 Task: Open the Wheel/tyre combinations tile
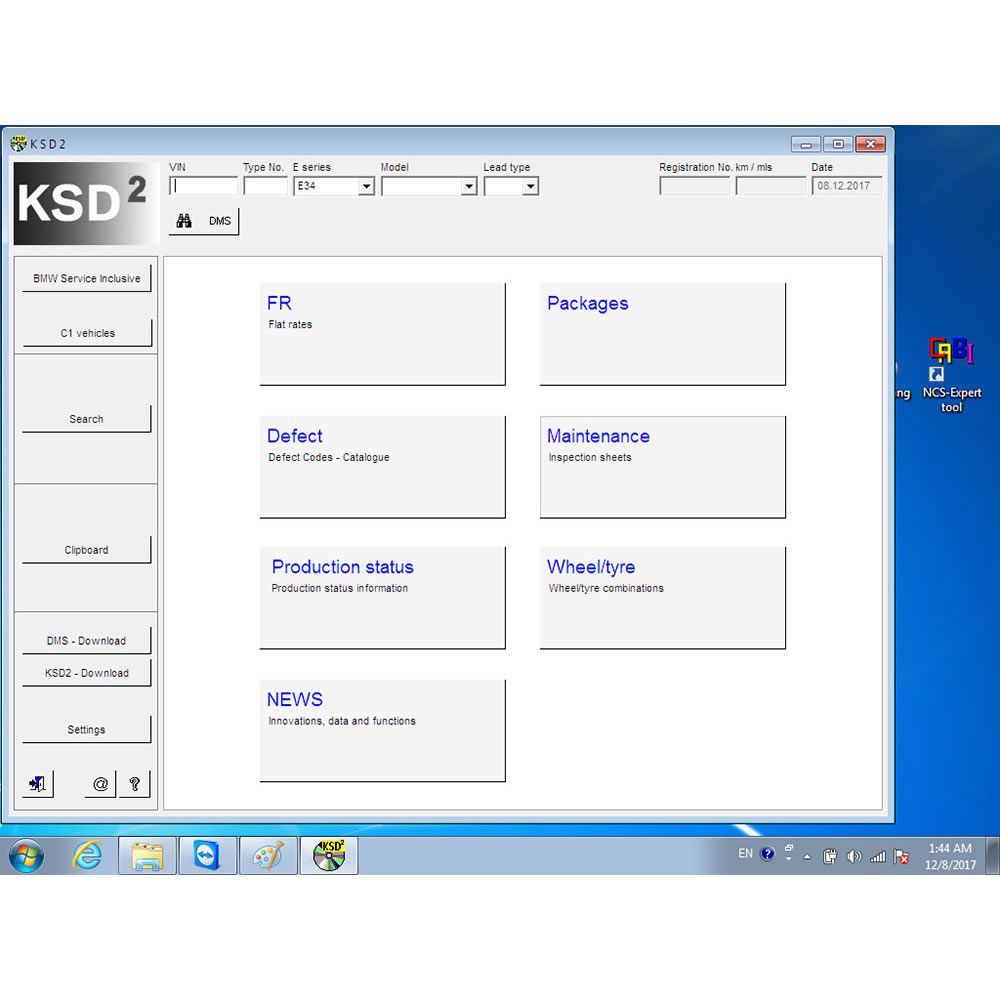(x=663, y=598)
